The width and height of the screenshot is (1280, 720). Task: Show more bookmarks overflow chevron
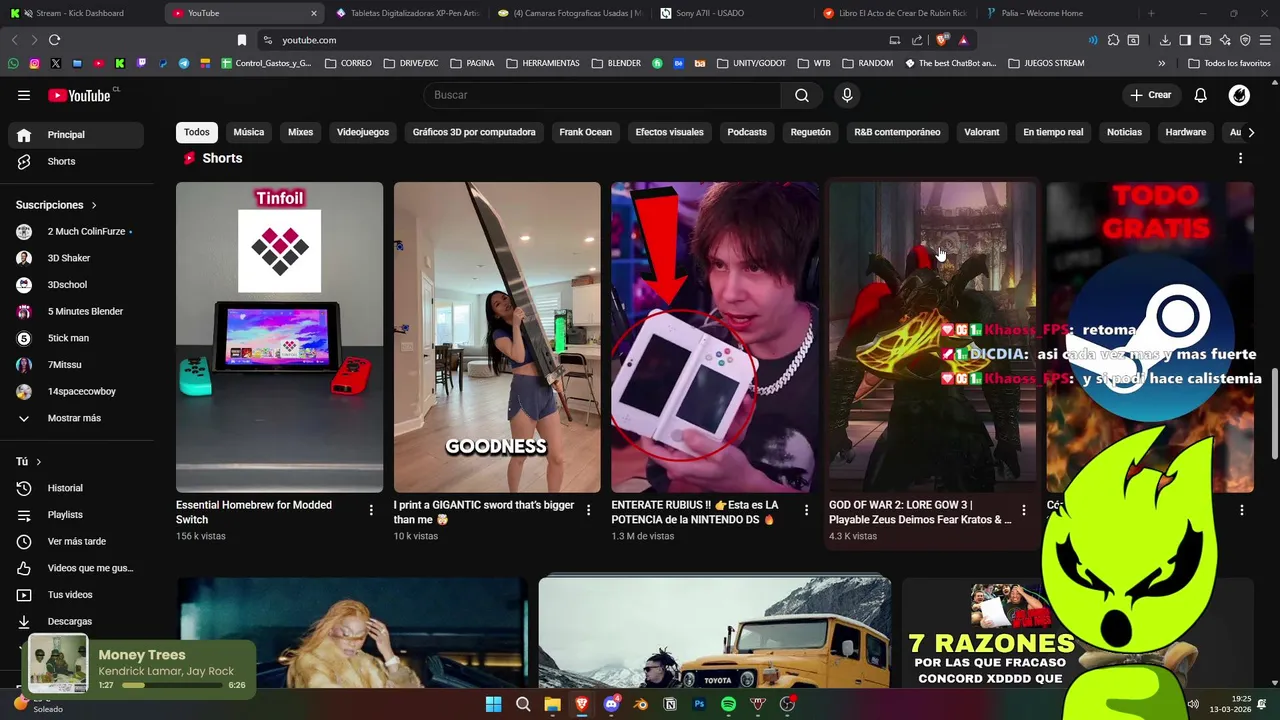(1161, 63)
